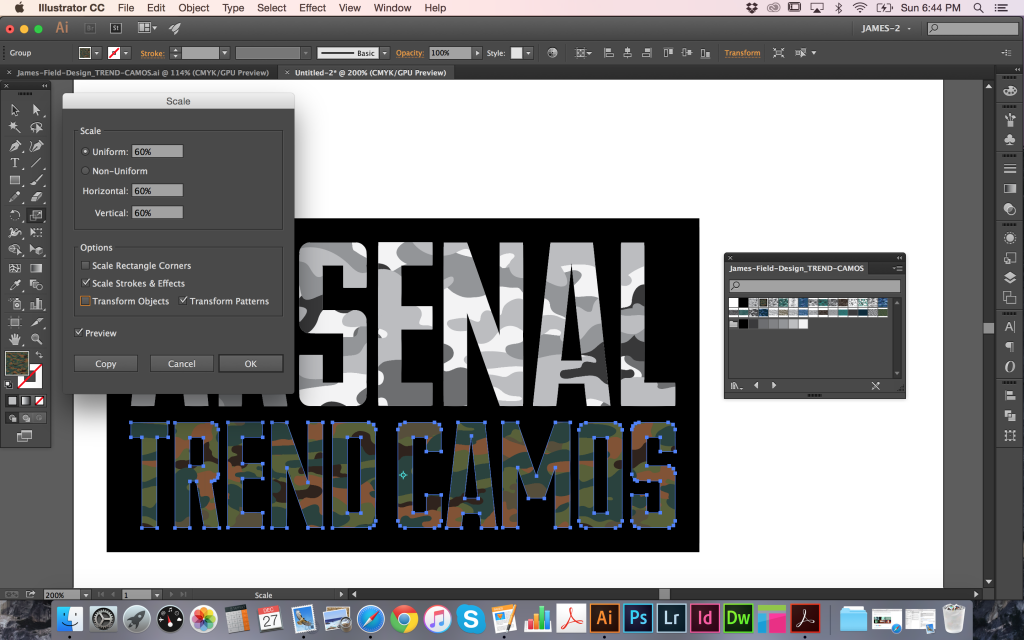
Task: Enable Scale Rectangle Corners checkbox
Action: (85, 266)
